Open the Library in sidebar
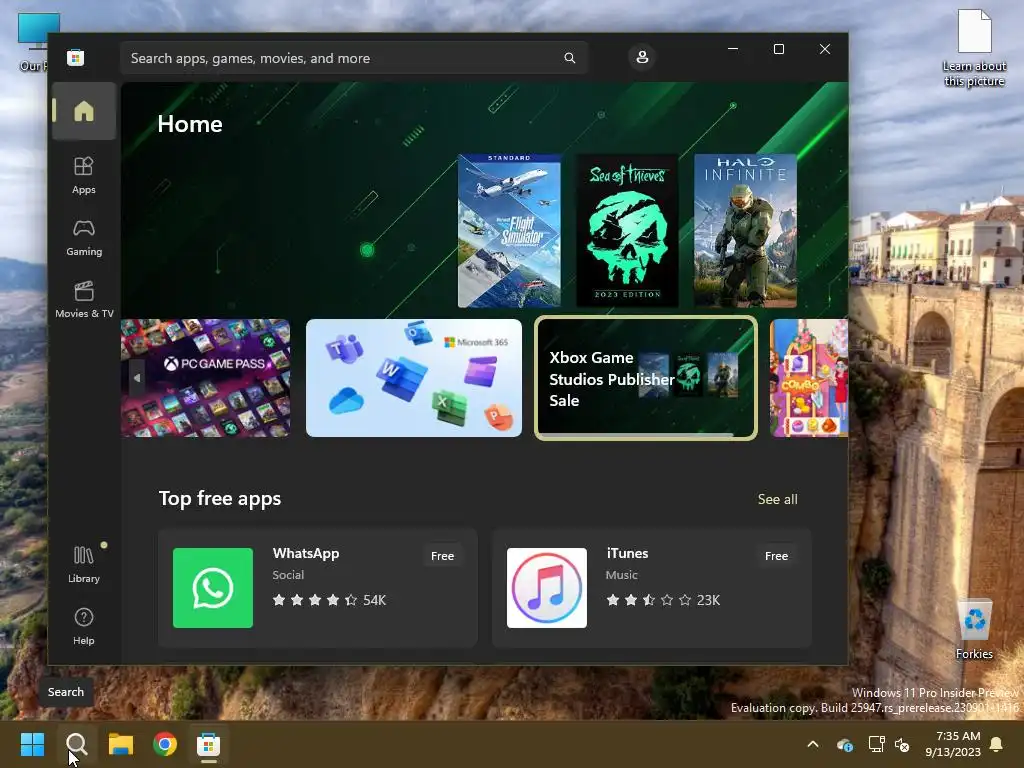The height and width of the screenshot is (768, 1024). click(x=84, y=565)
